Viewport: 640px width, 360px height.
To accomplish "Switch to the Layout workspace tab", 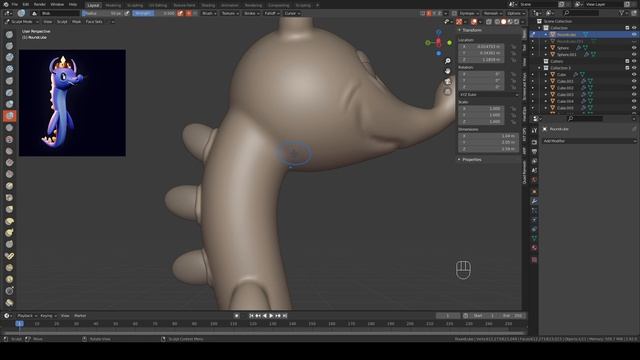I will (93, 5).
